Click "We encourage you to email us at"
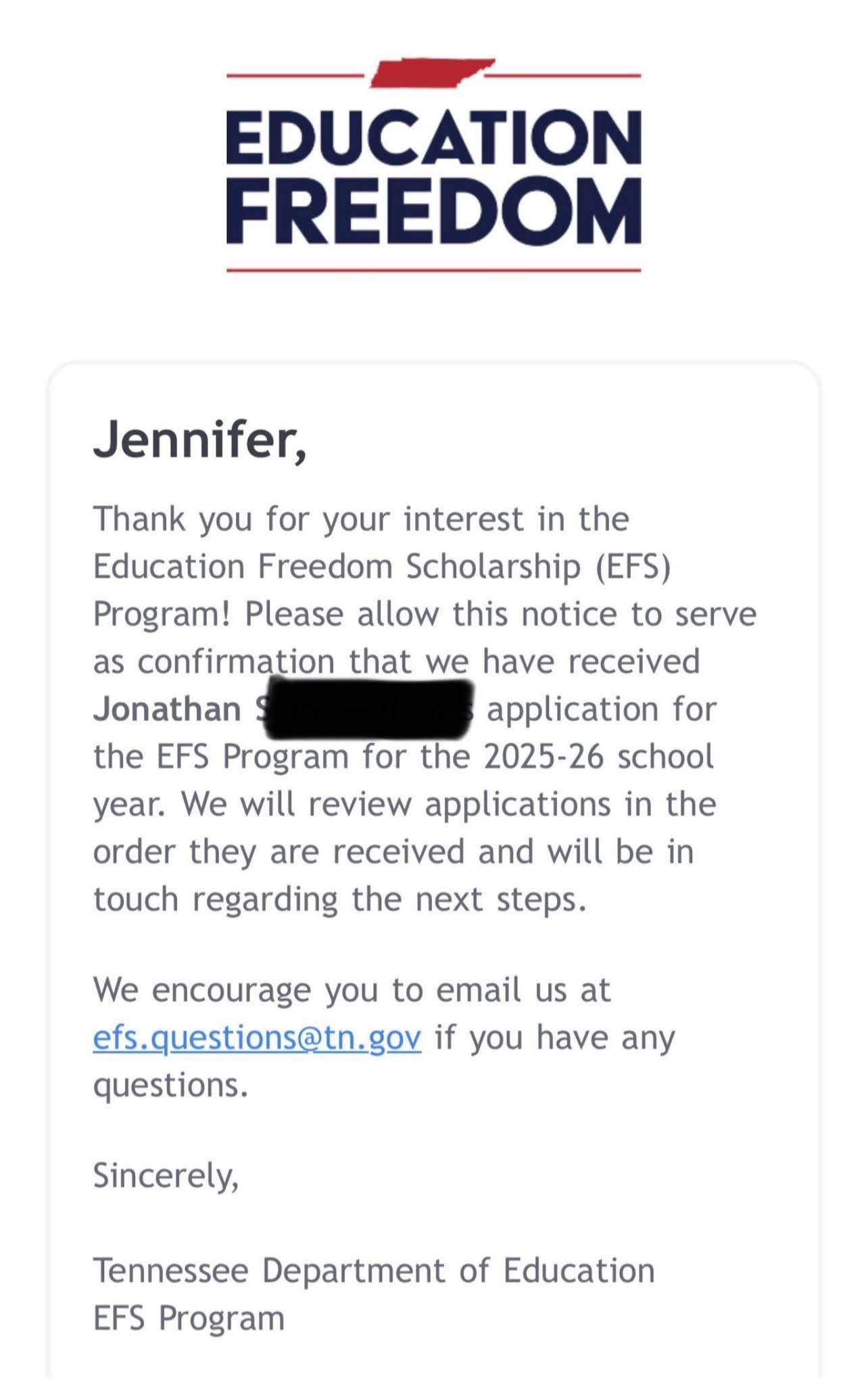The height and width of the screenshot is (1385, 868). click(x=352, y=990)
